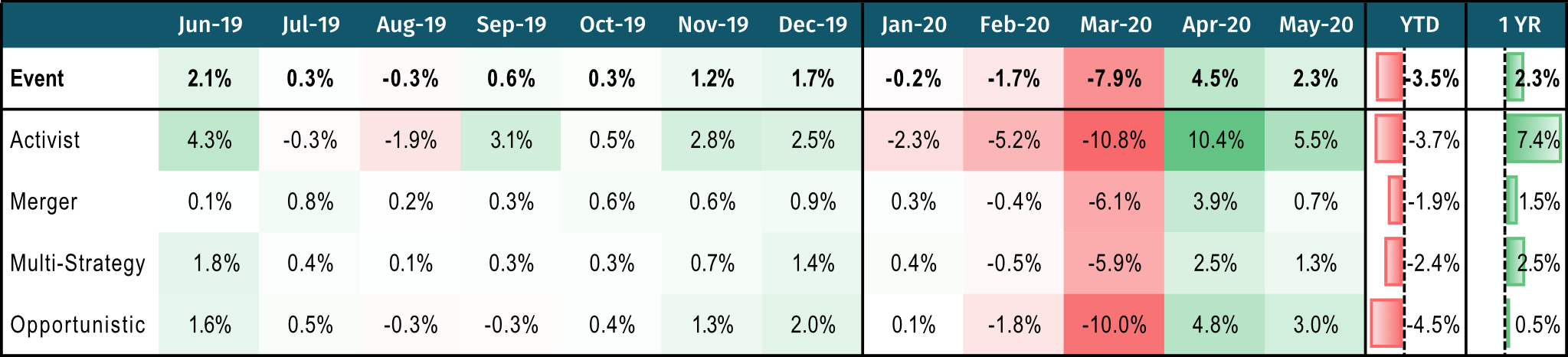Click Event YTD value -3.5%
This screenshot has height=357, width=1568.
[1434, 78]
